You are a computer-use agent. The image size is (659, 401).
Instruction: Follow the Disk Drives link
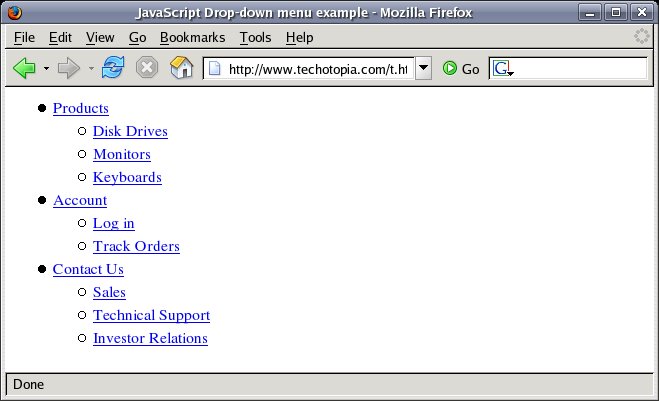(130, 131)
